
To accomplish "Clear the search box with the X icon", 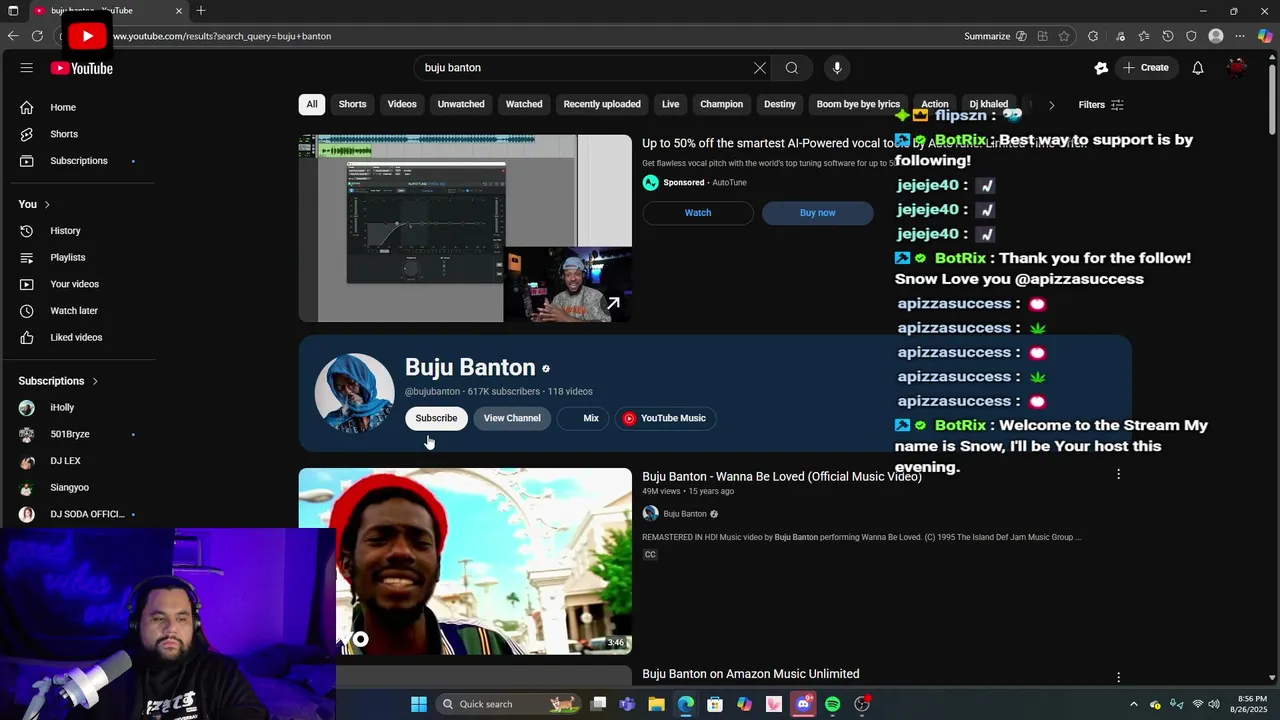I will (760, 68).
